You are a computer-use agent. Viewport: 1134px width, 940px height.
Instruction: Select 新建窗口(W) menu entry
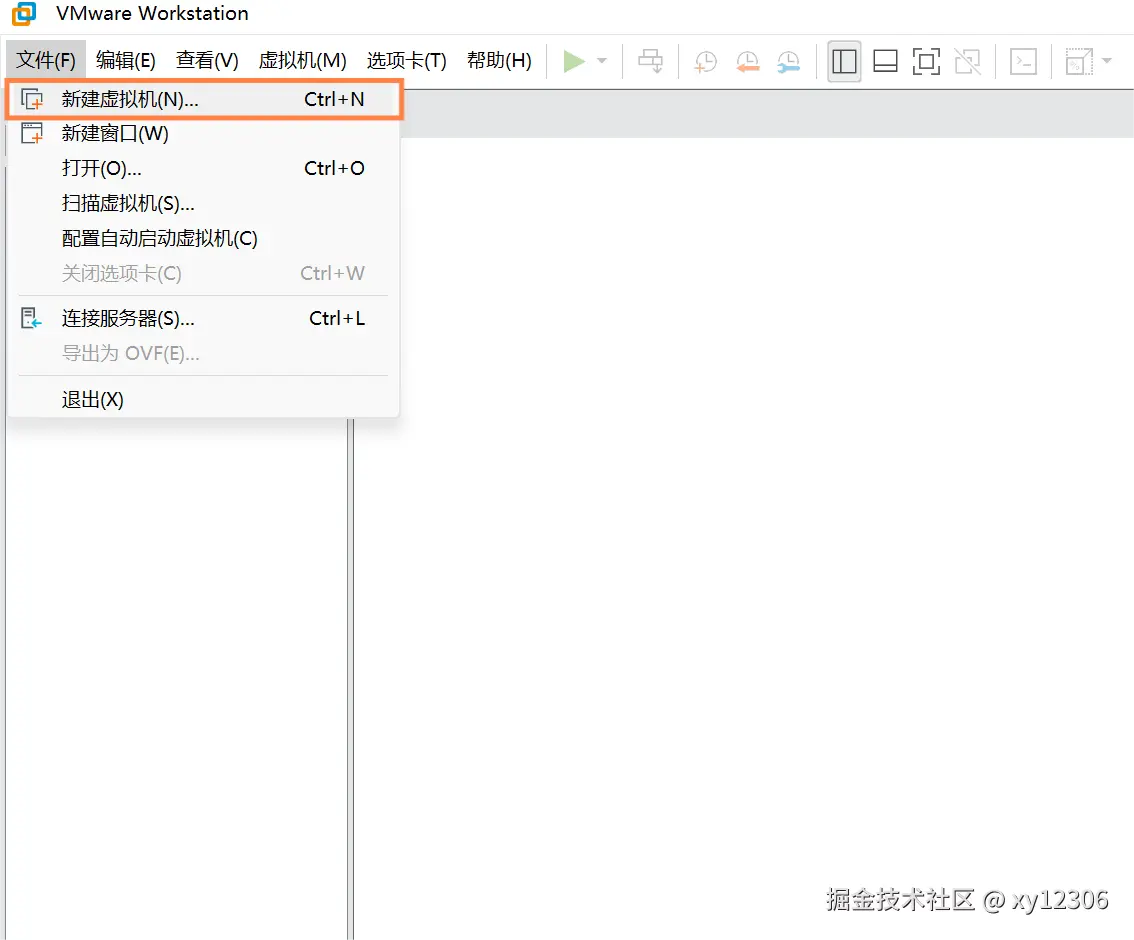tap(204, 134)
